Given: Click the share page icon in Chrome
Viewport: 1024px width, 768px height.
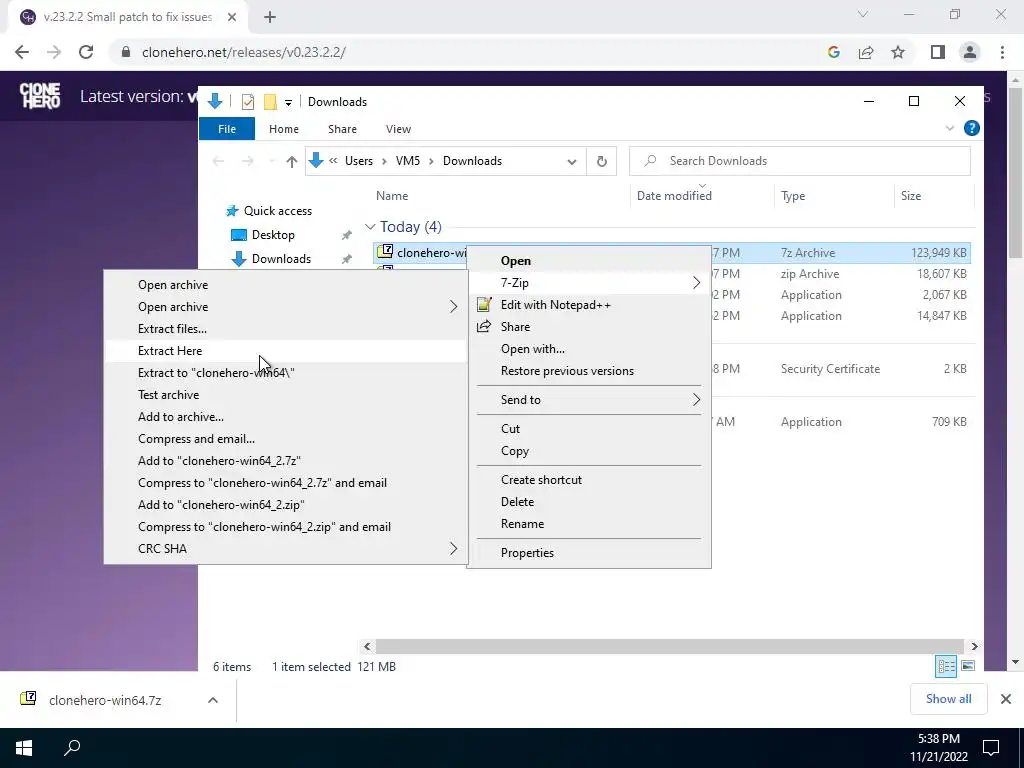Looking at the screenshot, I should pos(866,52).
